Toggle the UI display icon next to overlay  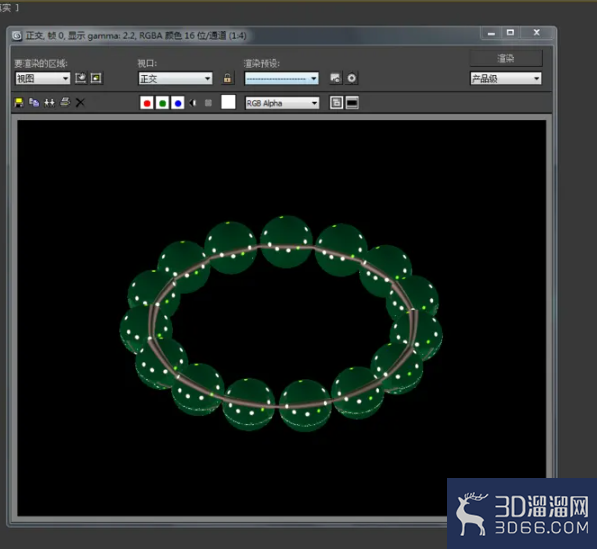coord(352,103)
